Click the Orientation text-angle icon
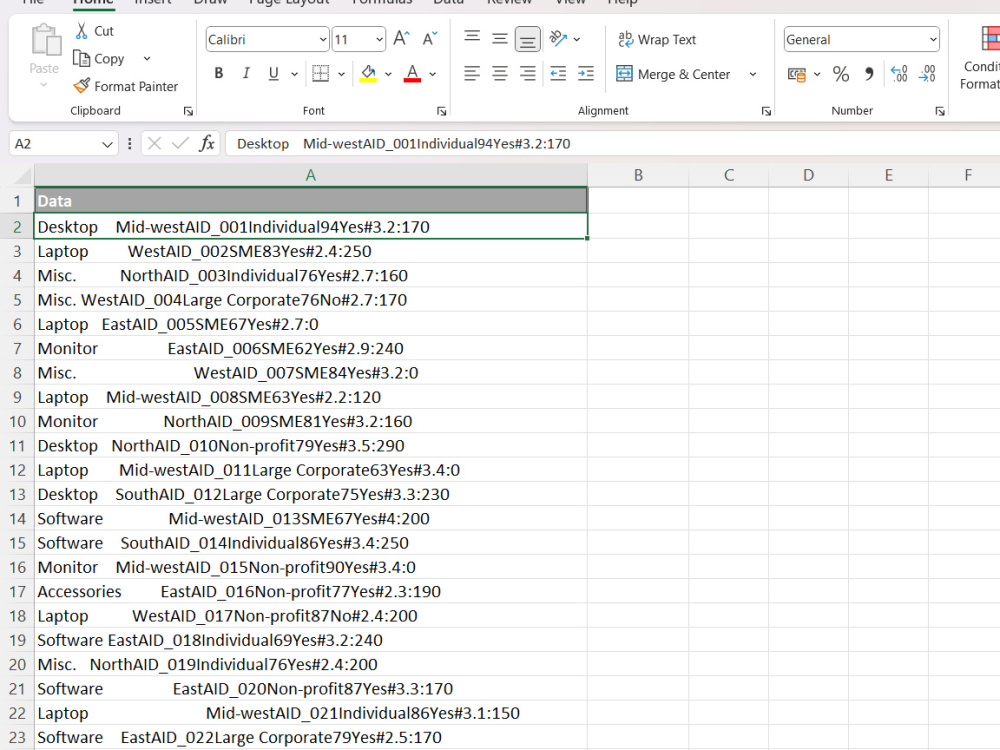Screen dimensions: 1000x750 pos(558,38)
